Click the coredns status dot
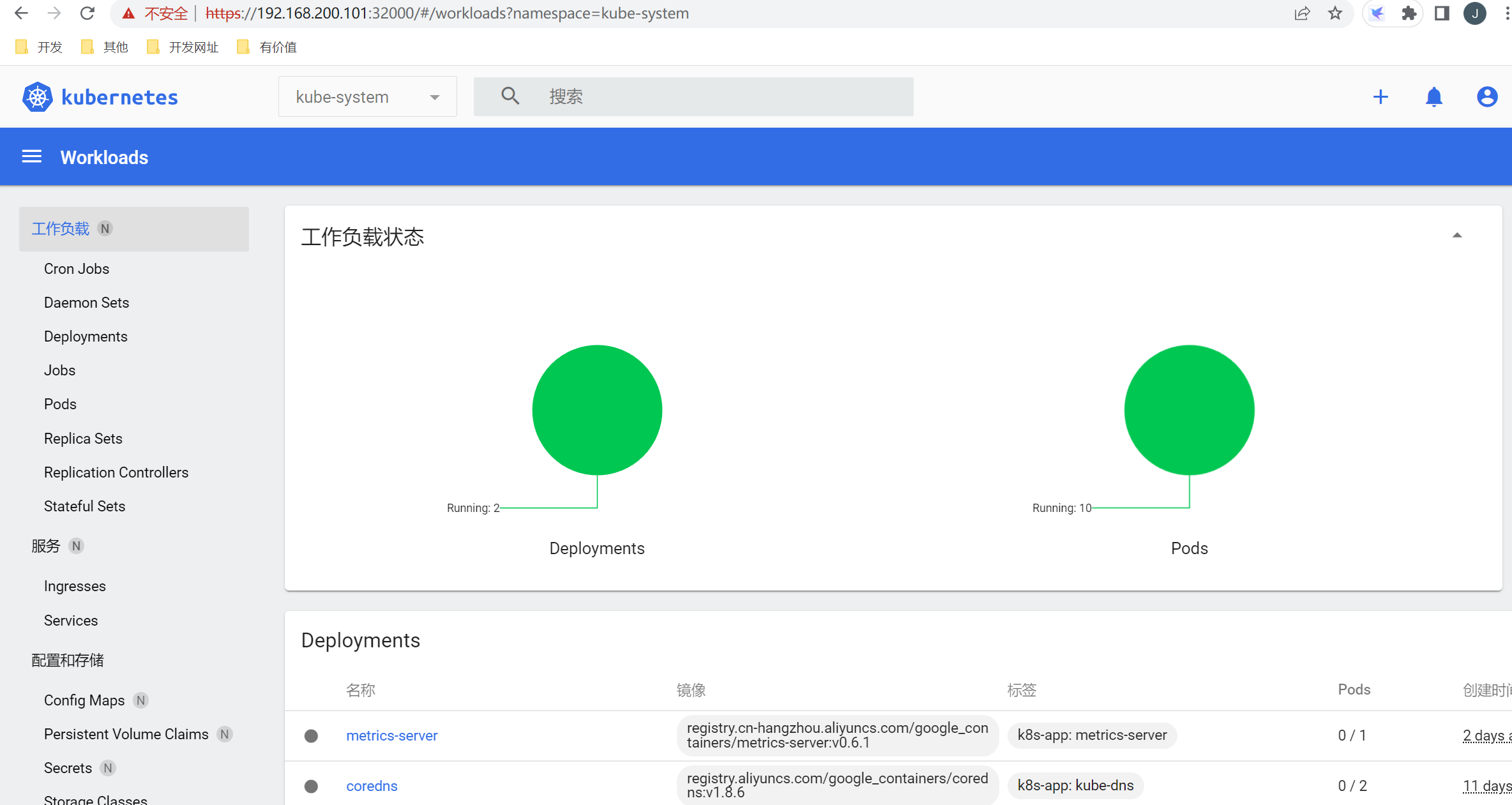 [311, 786]
